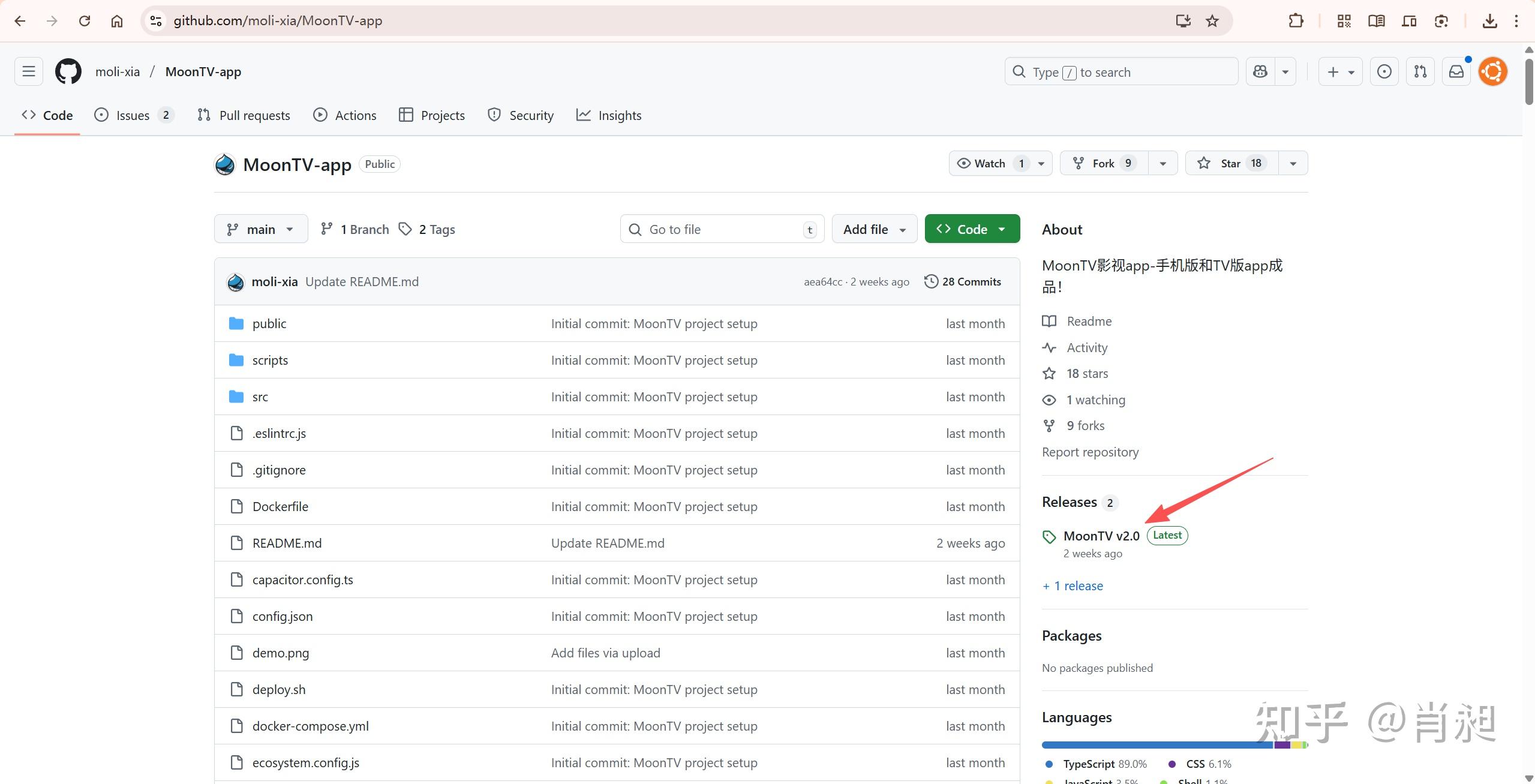
Task: Open the MoonTV v2.0 release link
Action: [x=1101, y=536]
